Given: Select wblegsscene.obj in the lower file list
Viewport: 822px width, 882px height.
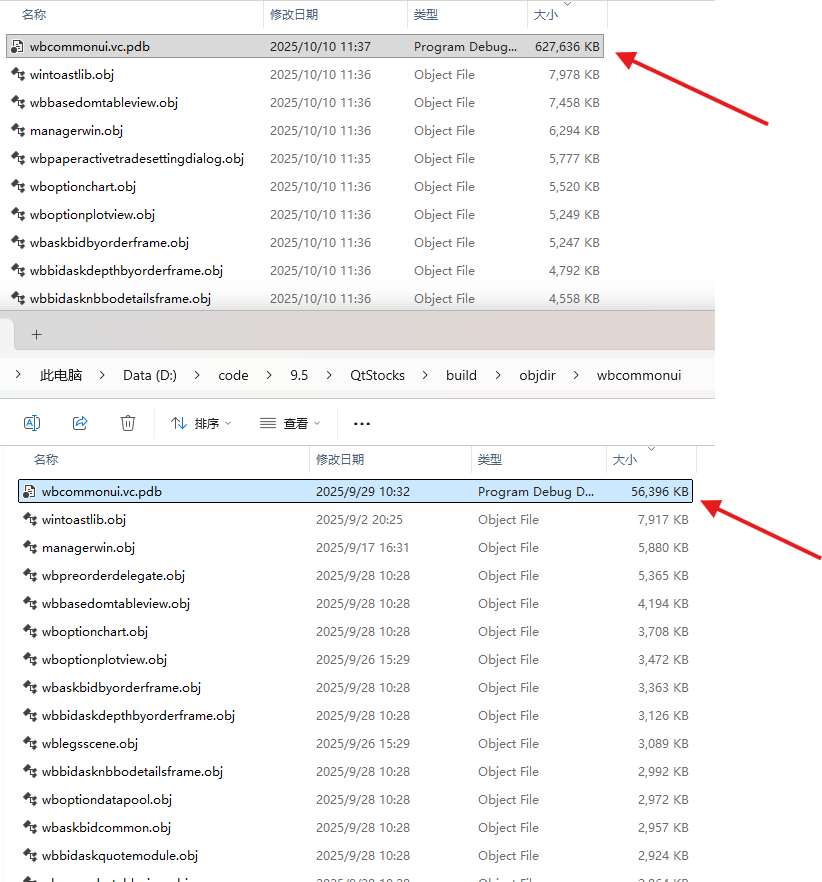Looking at the screenshot, I should click(x=90, y=743).
